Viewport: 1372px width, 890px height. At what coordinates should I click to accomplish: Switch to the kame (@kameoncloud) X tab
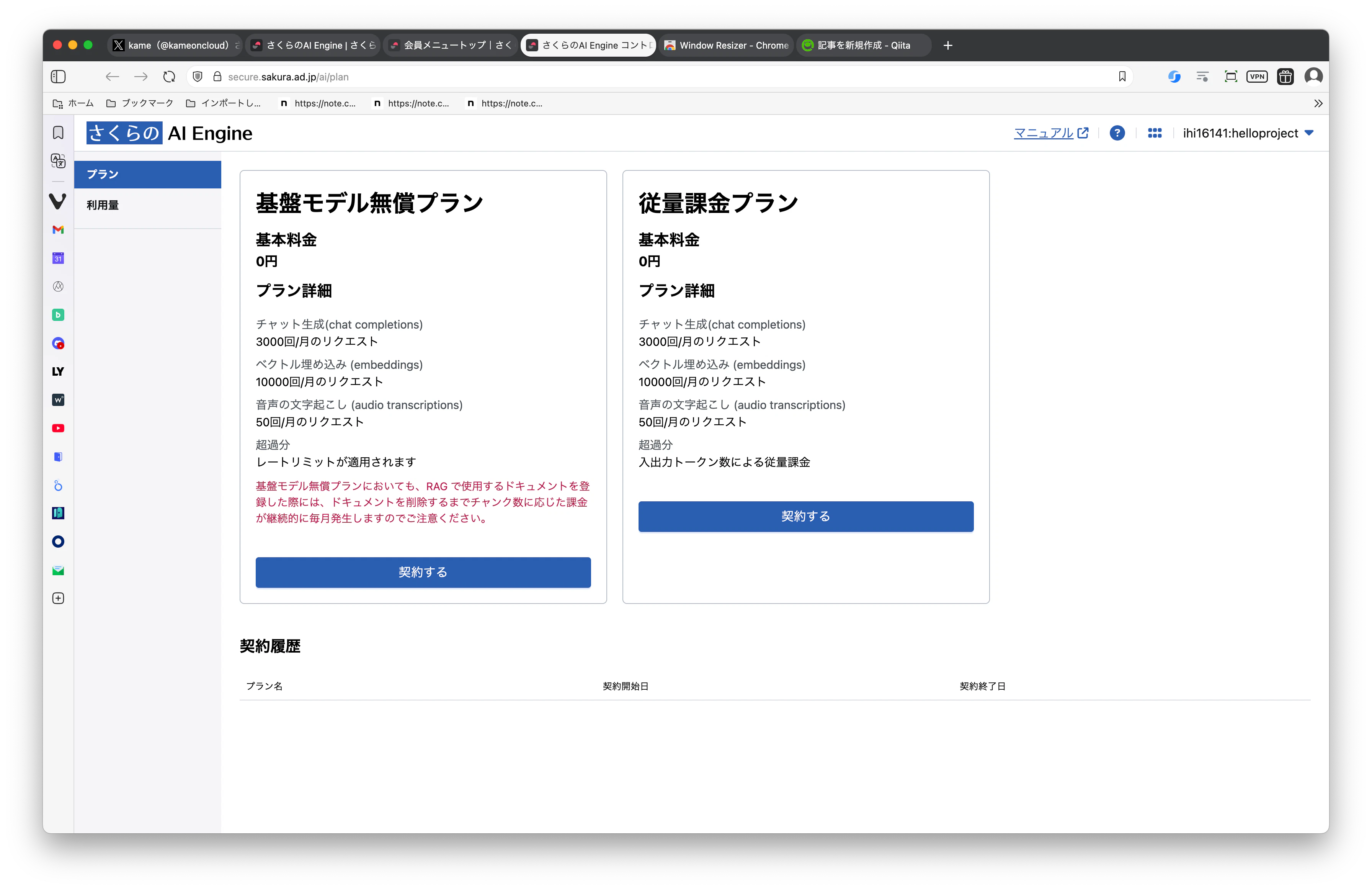click(x=175, y=45)
